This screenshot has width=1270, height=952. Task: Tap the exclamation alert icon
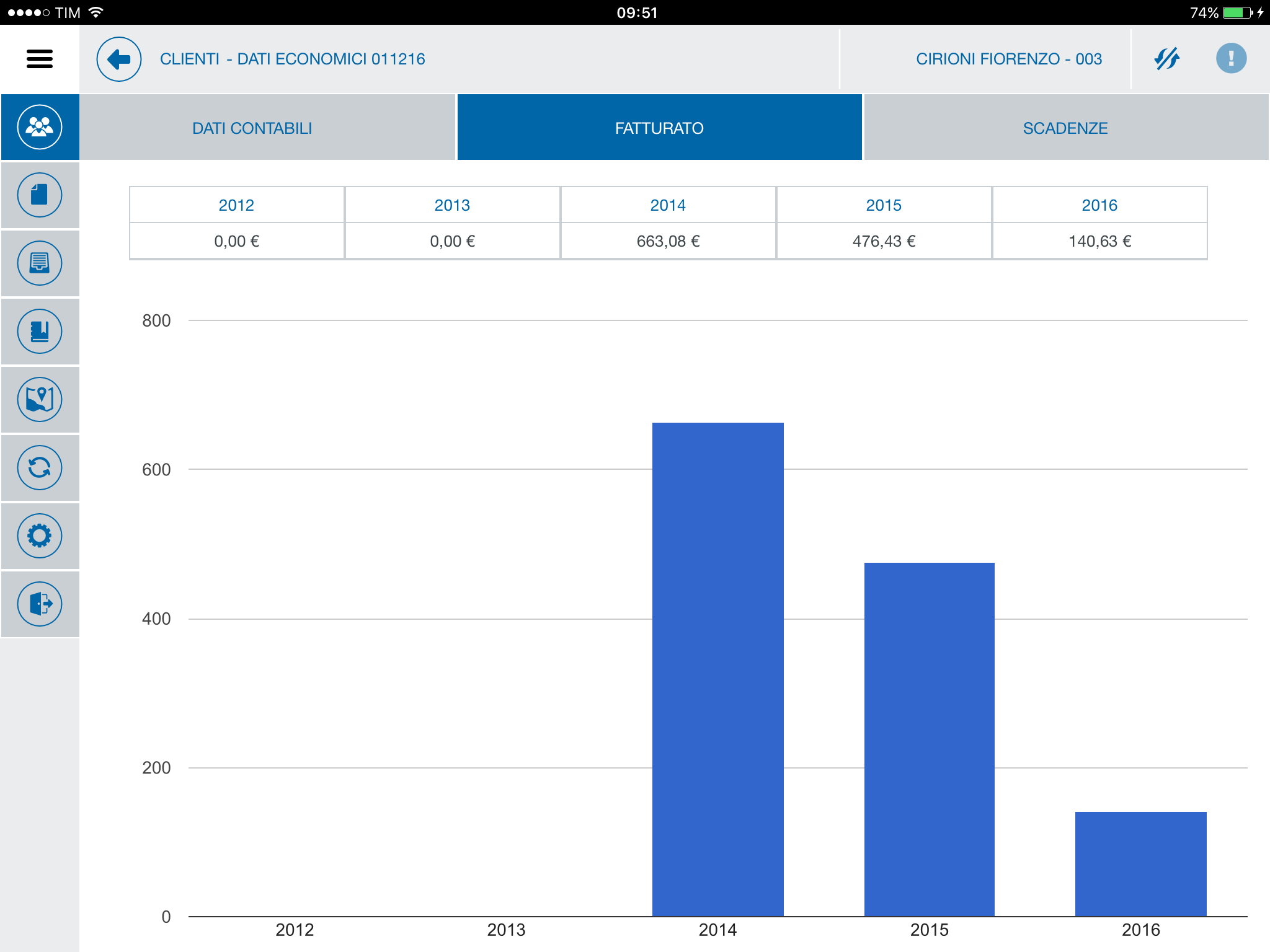[x=1230, y=59]
